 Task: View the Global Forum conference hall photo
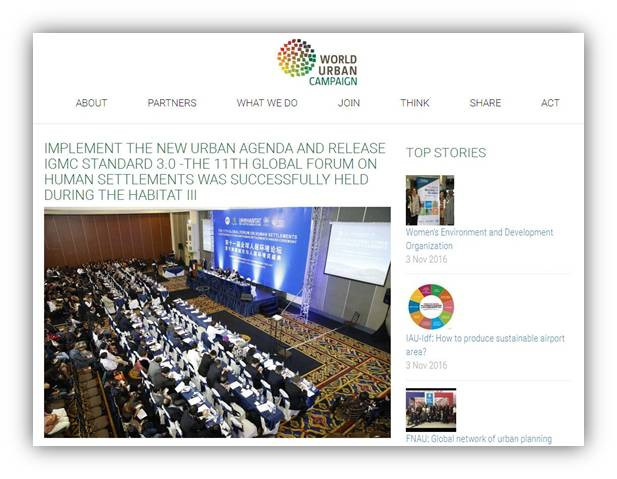[x=217, y=322]
